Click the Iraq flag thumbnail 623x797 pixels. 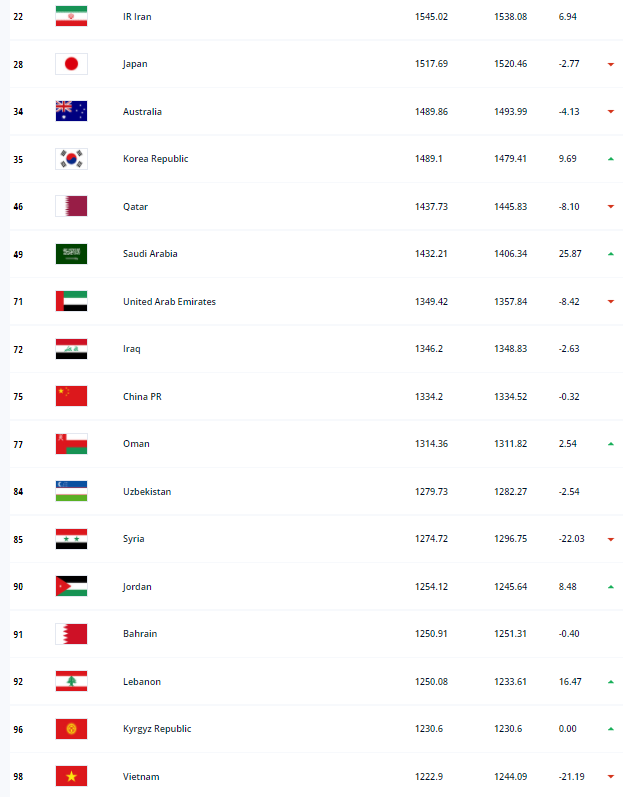point(71,349)
